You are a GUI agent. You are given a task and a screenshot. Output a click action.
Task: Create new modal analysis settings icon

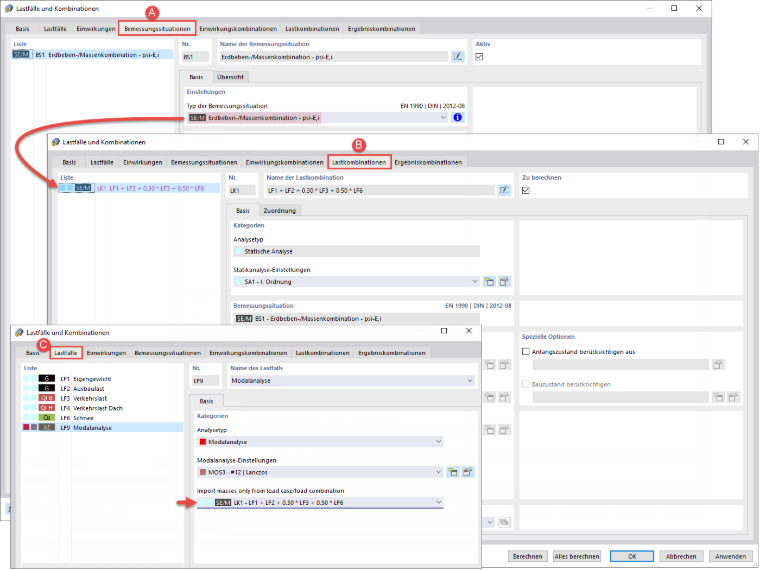[453, 472]
